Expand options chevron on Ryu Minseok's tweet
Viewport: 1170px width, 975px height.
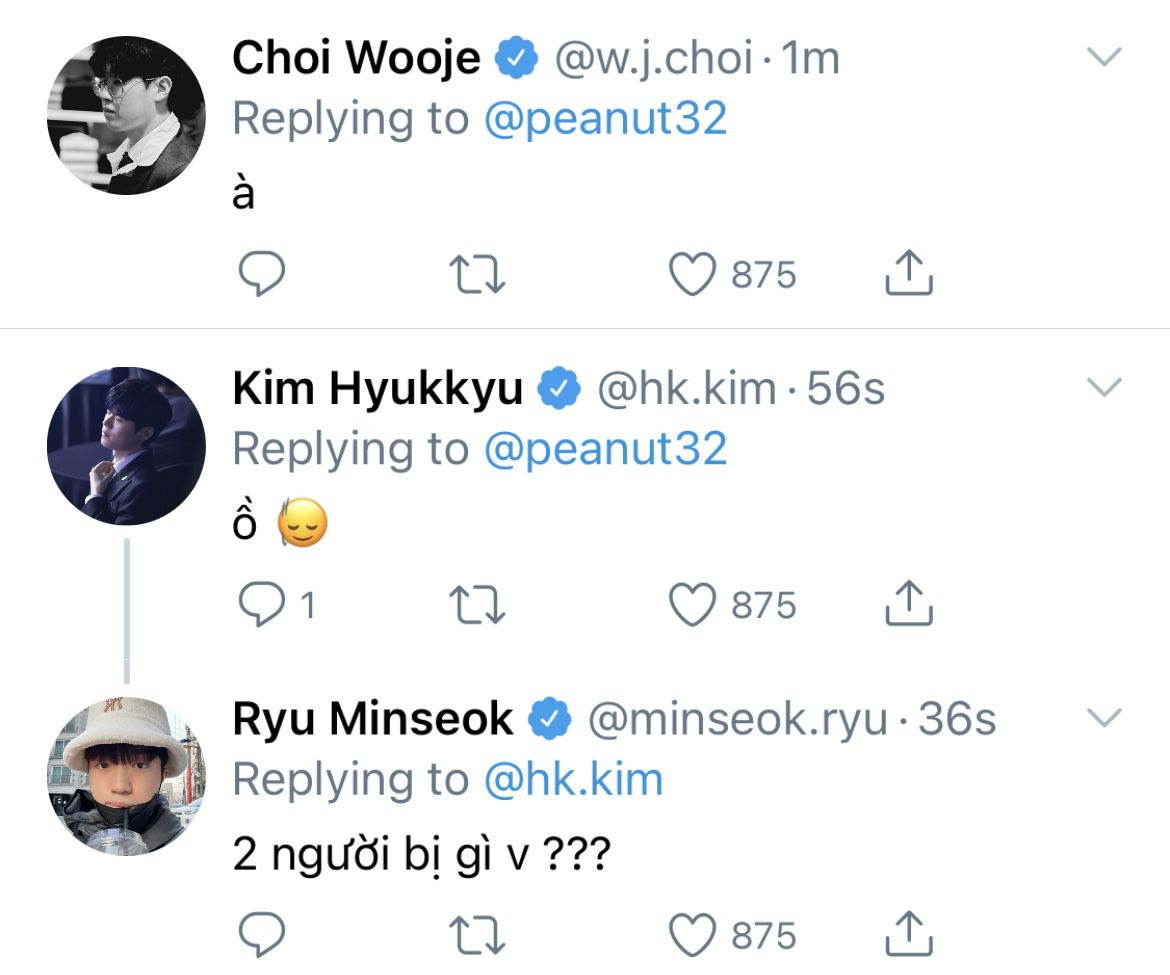(1104, 717)
